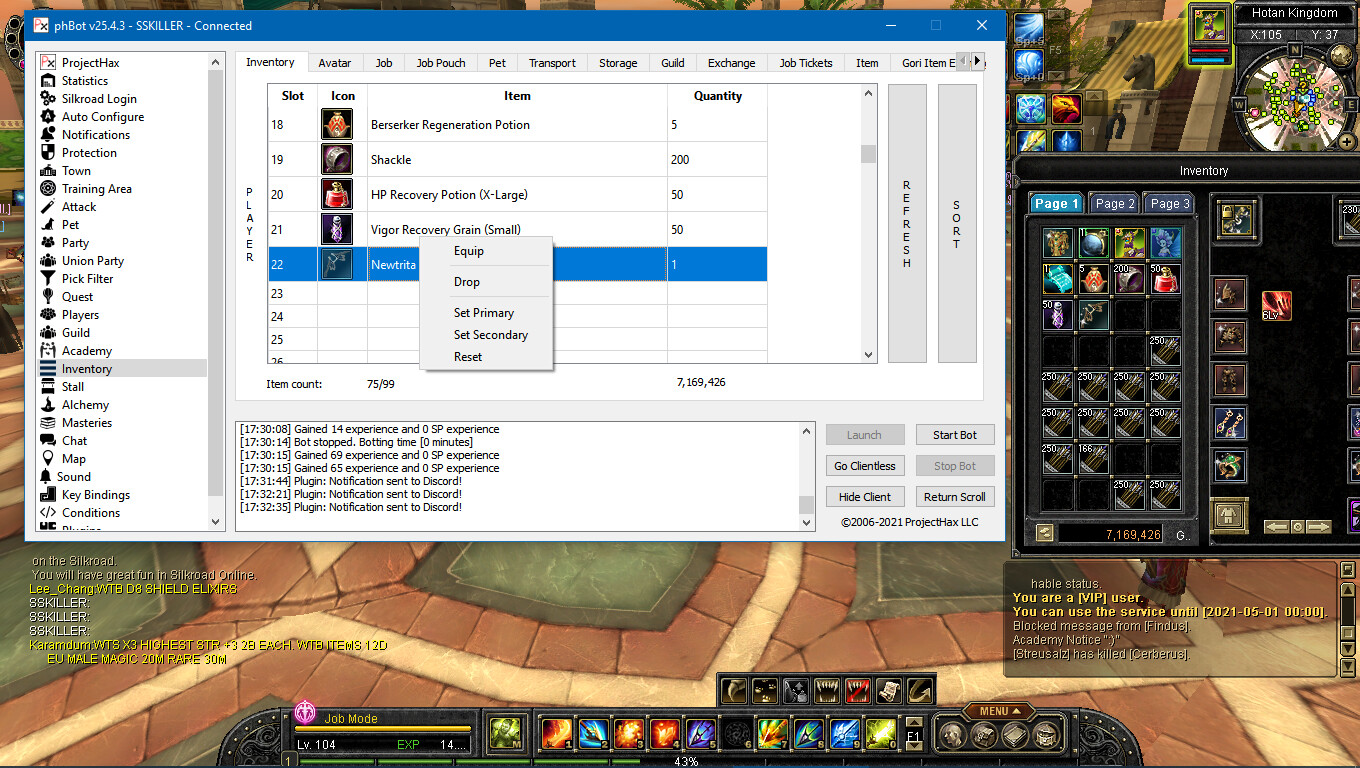Click the gold sort icon beside 7,169,426

[1045, 534]
